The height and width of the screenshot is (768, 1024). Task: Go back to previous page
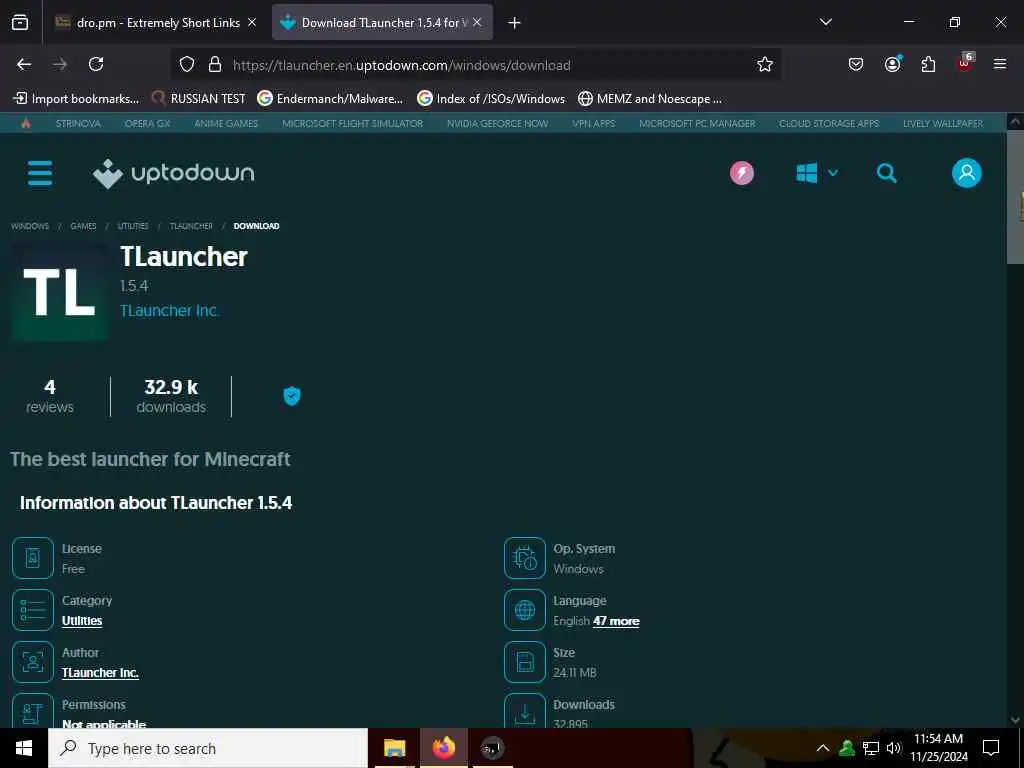(24, 64)
